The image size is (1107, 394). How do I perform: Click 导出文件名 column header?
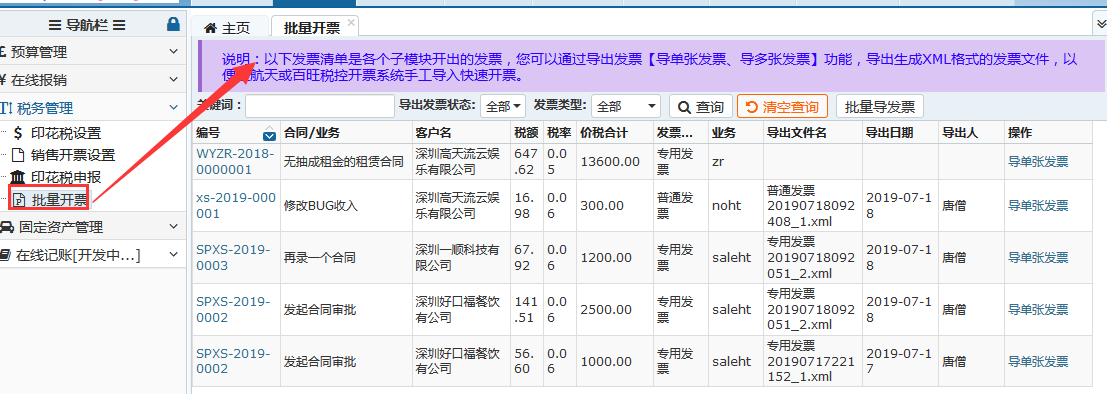812,132
